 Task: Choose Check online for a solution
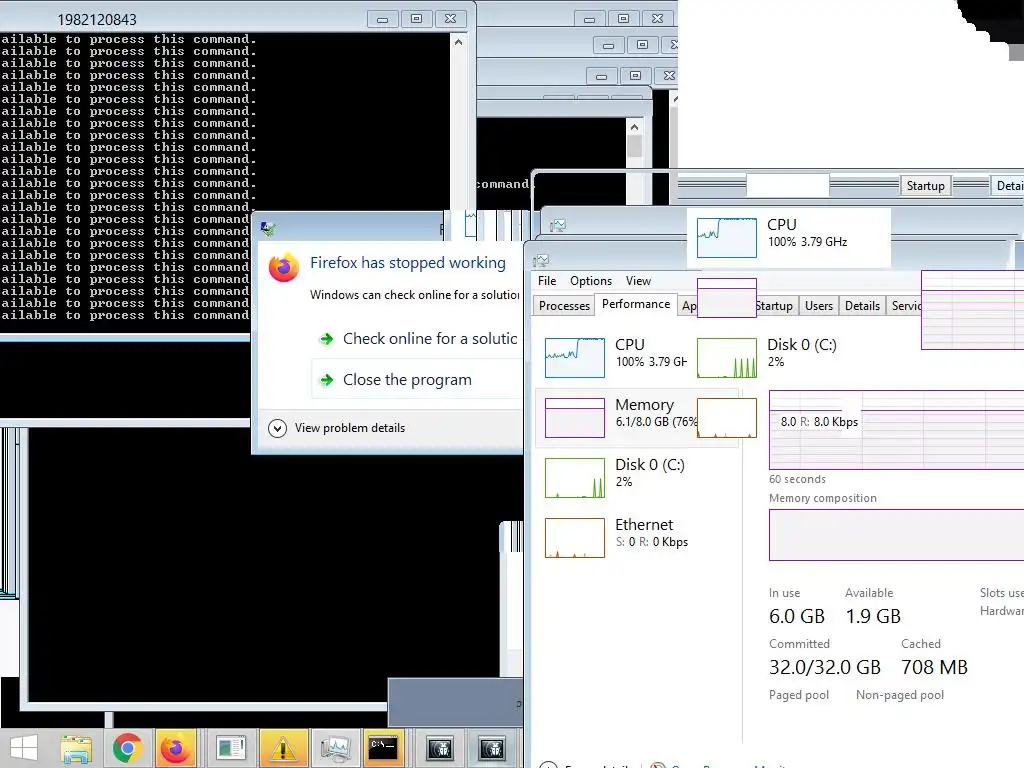418,338
